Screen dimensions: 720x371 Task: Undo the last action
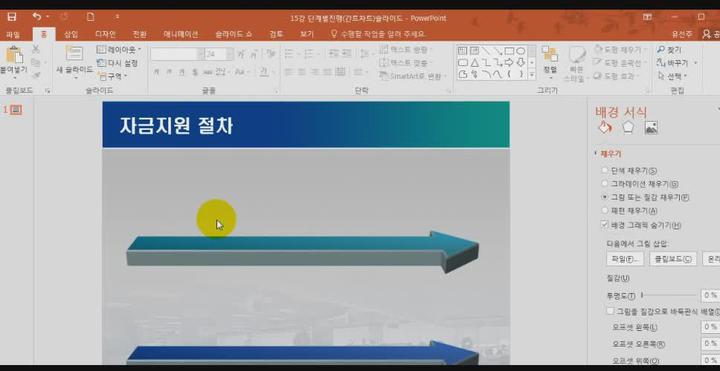37,17
